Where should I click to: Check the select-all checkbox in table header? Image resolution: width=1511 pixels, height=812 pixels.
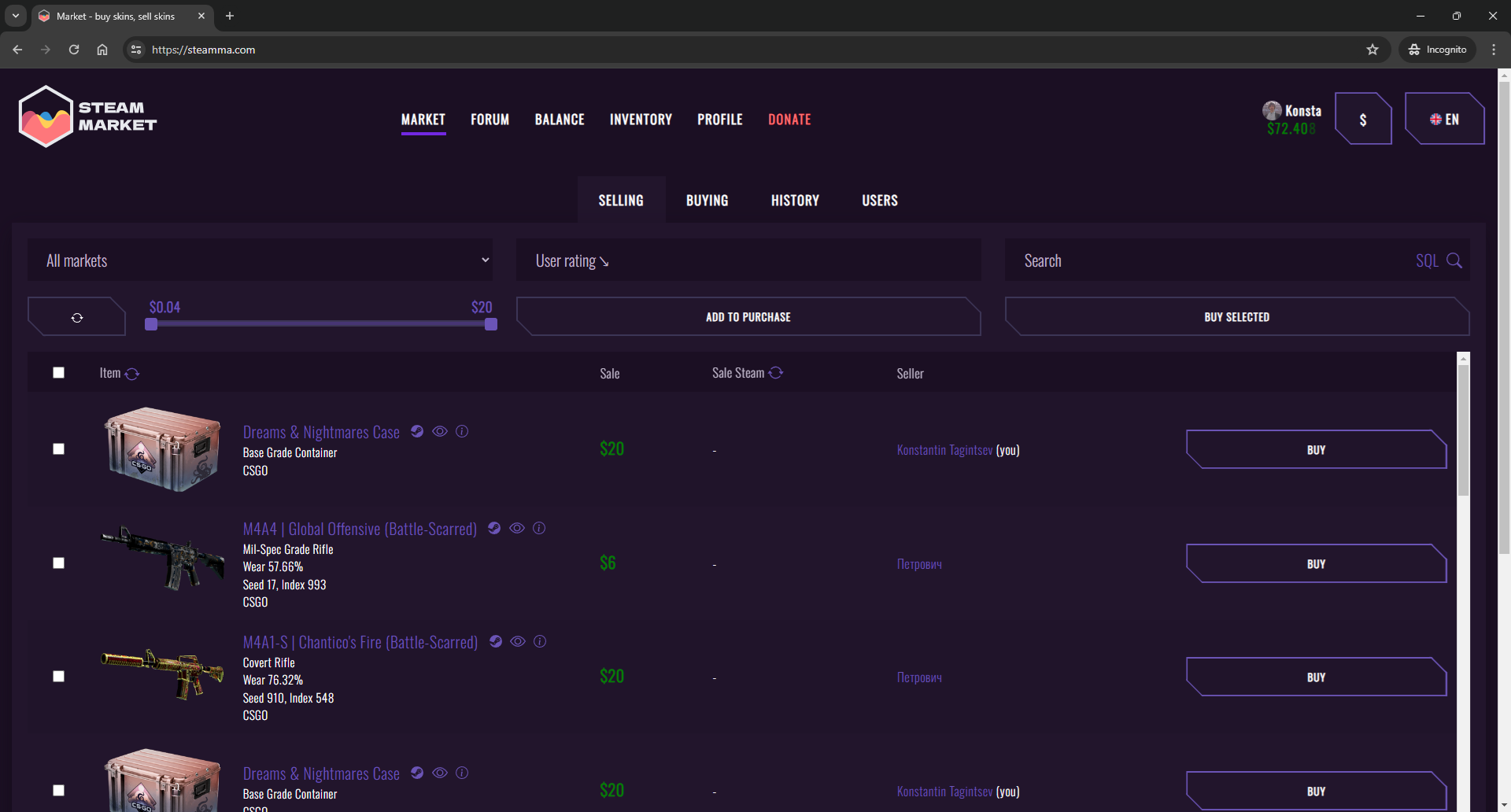pyautogui.click(x=59, y=373)
